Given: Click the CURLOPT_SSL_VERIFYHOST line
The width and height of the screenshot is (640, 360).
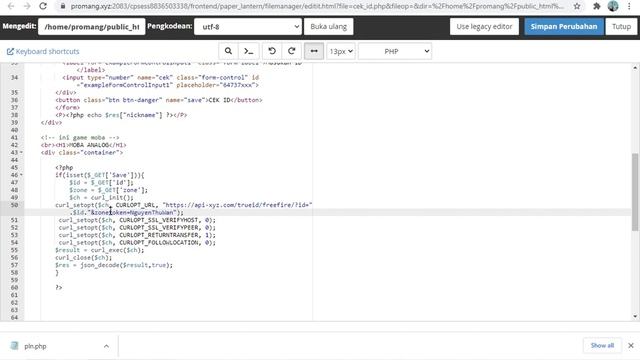Looking at the screenshot, I should pyautogui.click(x=137, y=220).
